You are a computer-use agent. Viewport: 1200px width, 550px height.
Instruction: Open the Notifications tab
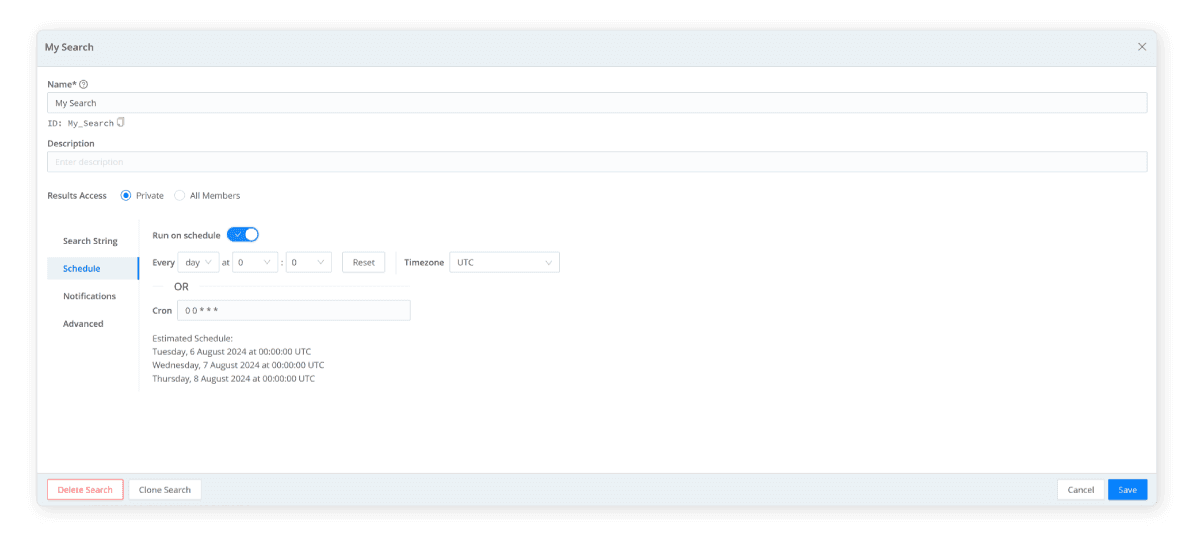(x=89, y=296)
